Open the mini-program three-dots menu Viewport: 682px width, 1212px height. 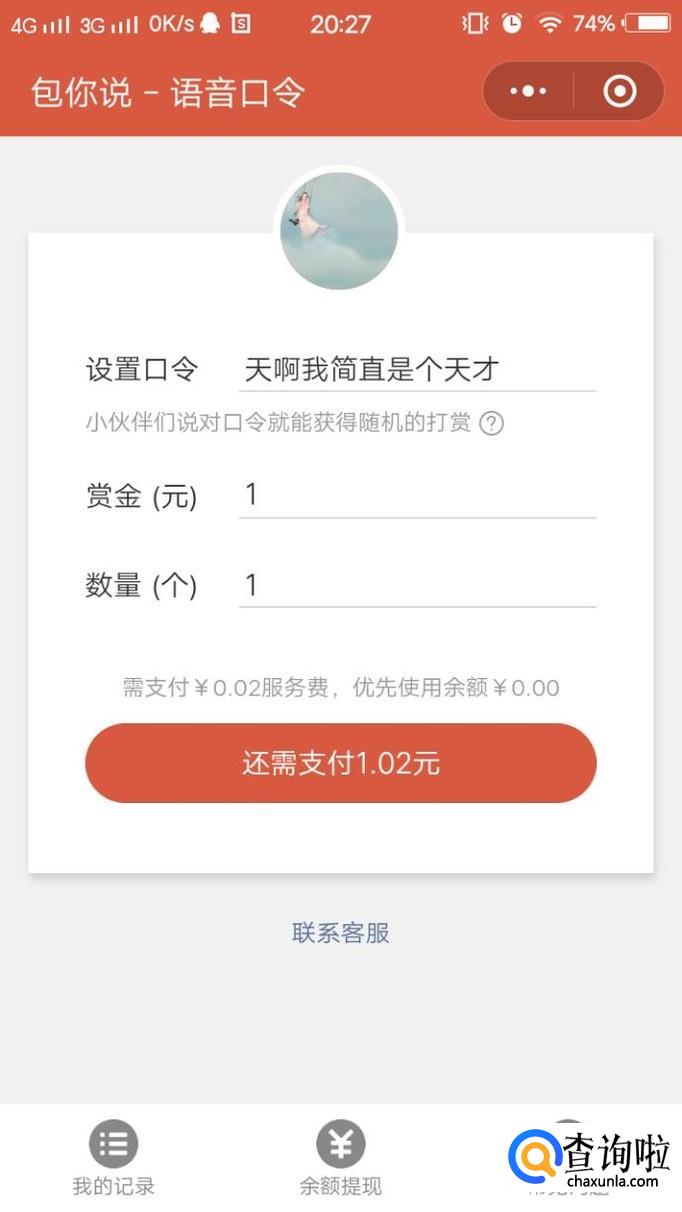click(528, 92)
